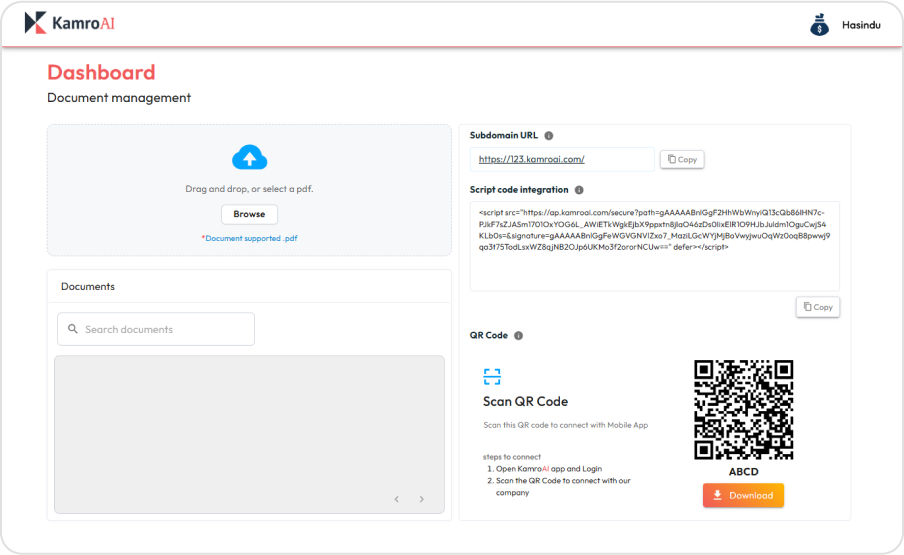Click the Documents panel title
This screenshot has height=555, width=904.
tap(88, 286)
